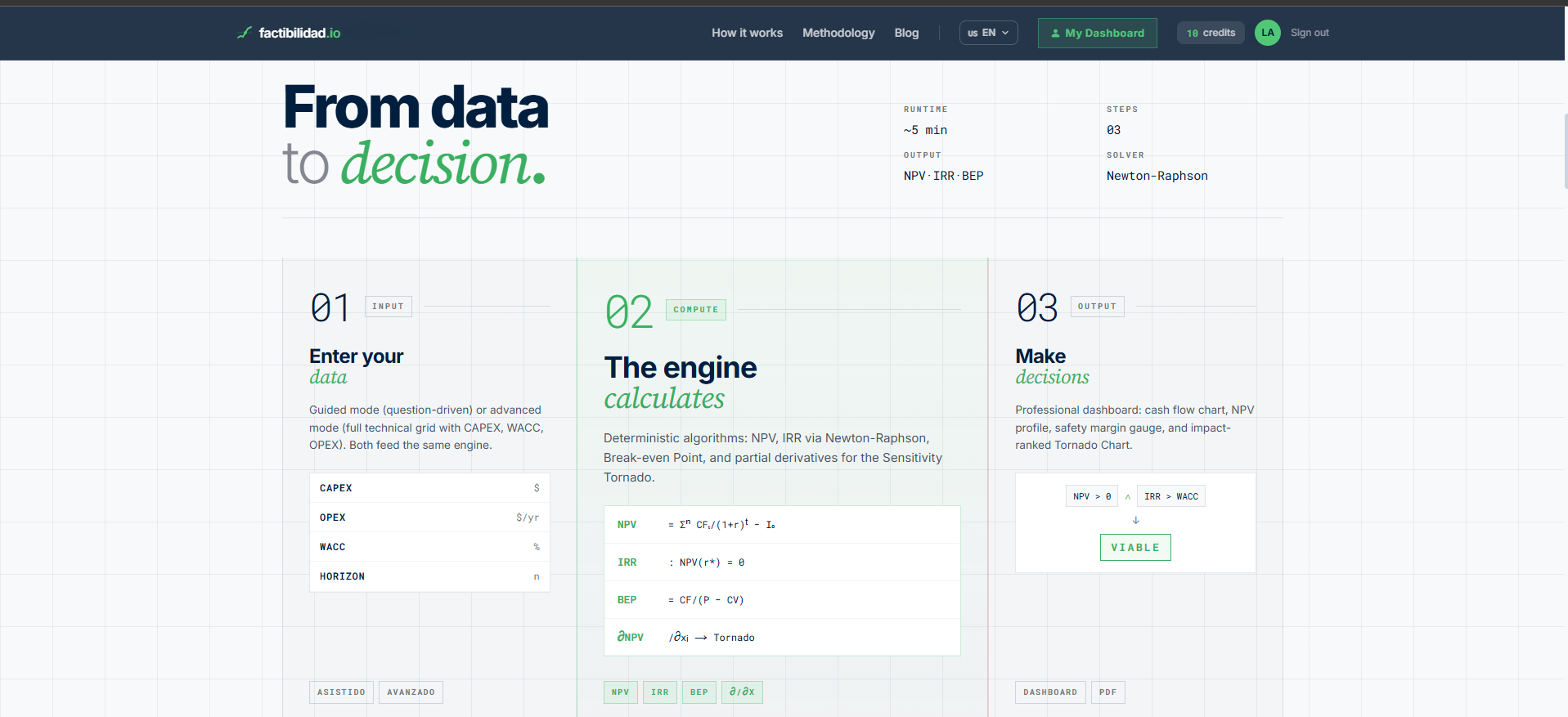Click the factibilidad.io logo icon
Viewport: 1568px width, 717px height.
(245, 33)
